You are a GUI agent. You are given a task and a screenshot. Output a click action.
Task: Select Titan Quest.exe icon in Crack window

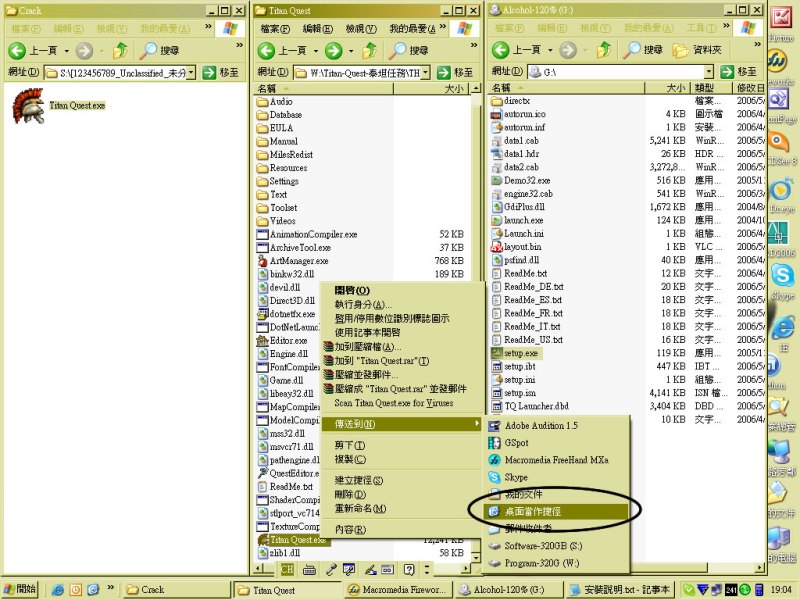pyautogui.click(x=29, y=106)
